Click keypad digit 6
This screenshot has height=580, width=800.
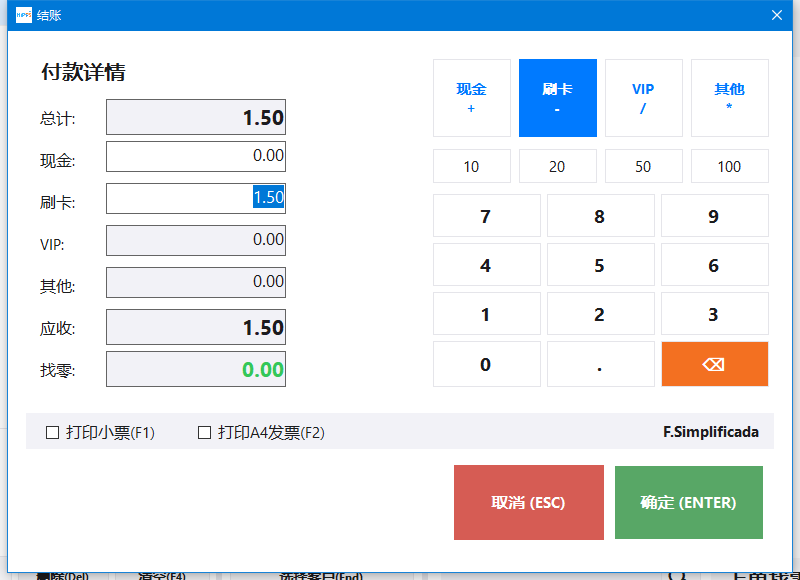[x=714, y=265]
